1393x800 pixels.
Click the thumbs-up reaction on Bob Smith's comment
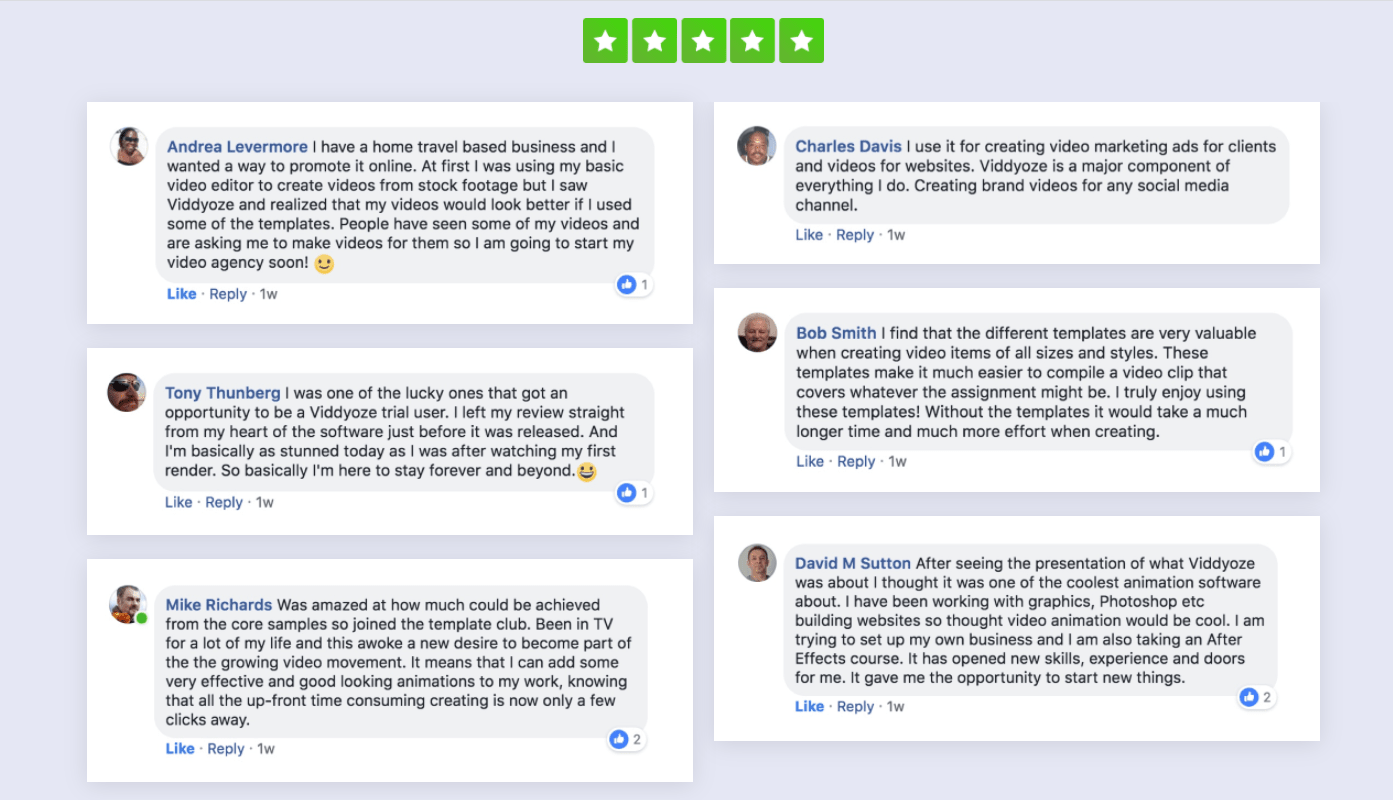tap(1265, 452)
